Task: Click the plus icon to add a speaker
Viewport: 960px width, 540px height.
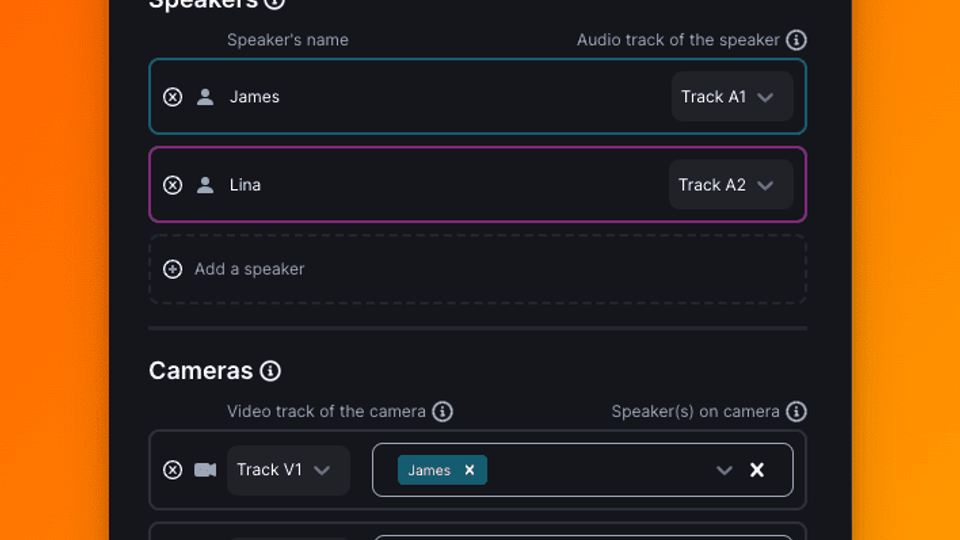Action: click(173, 269)
